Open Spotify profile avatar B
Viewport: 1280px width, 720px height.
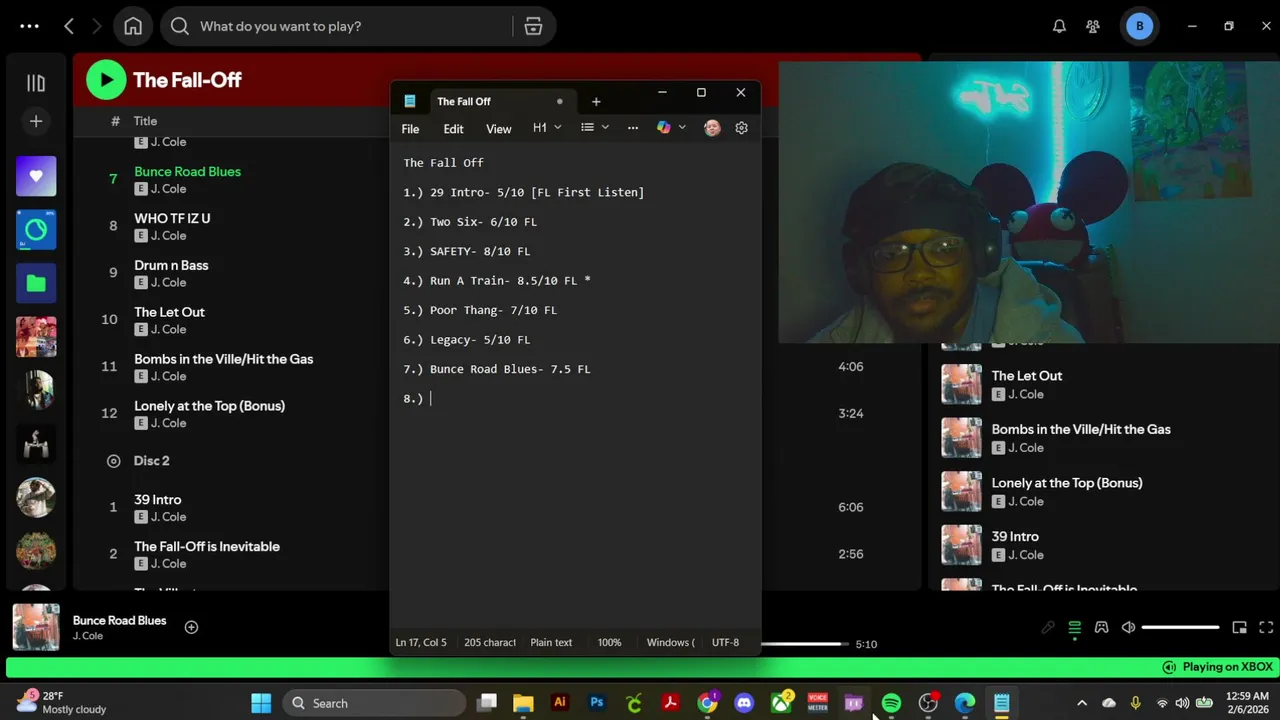coord(1139,26)
